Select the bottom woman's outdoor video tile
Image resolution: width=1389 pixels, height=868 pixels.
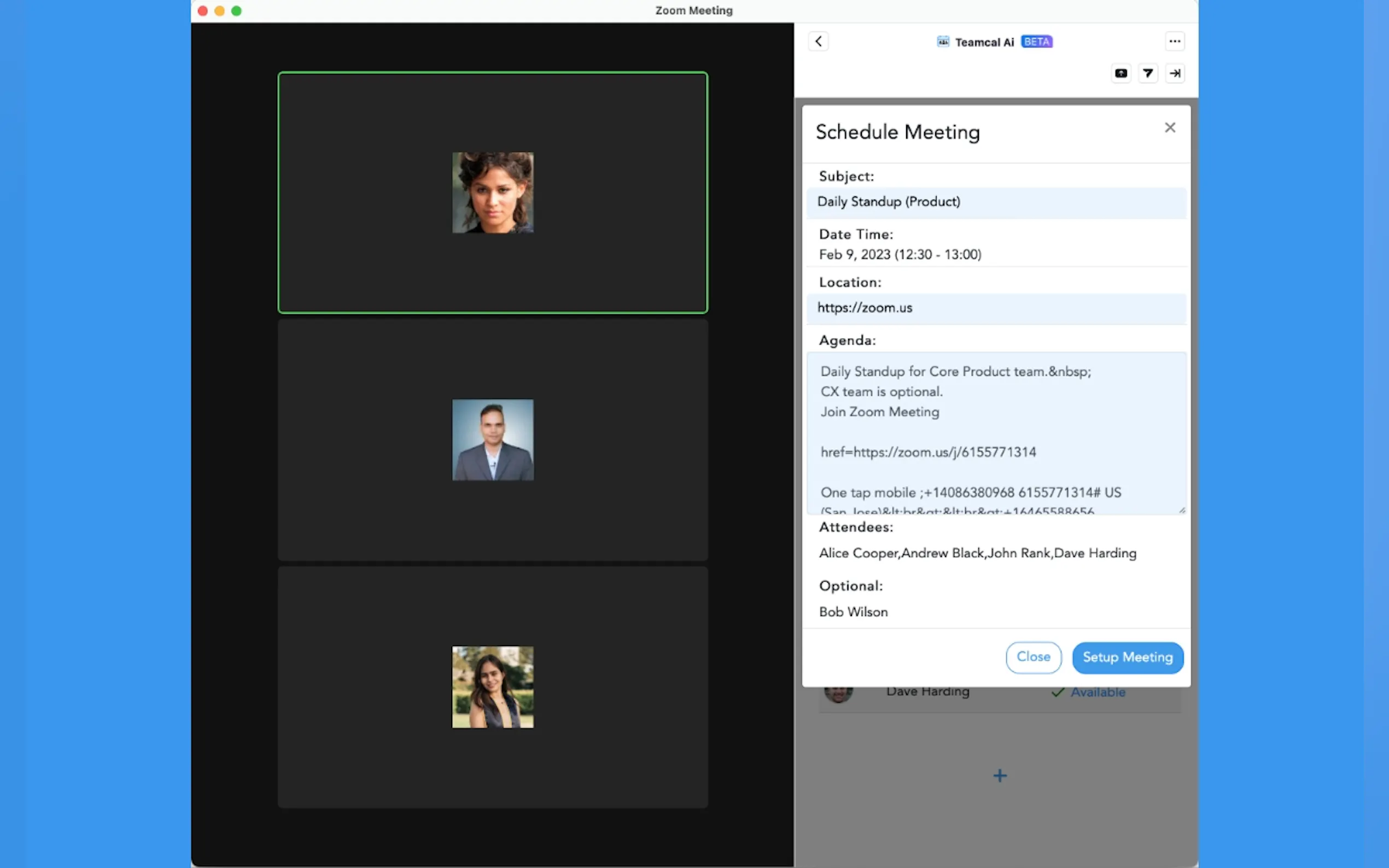click(x=492, y=687)
